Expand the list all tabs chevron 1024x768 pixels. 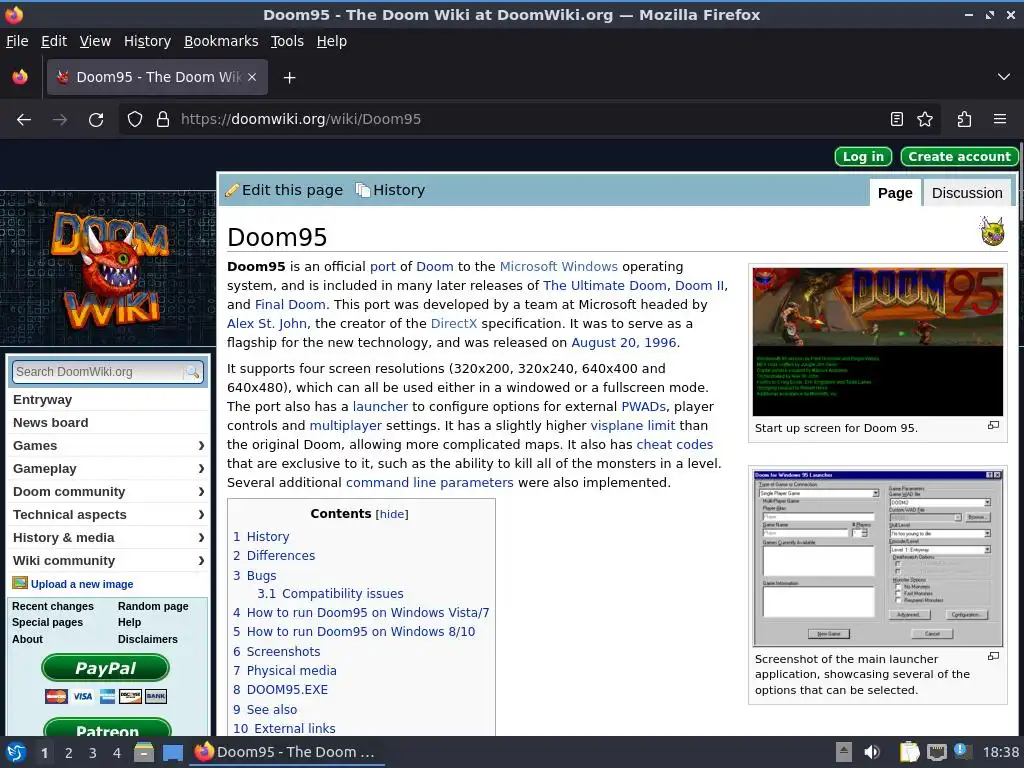(1004, 77)
